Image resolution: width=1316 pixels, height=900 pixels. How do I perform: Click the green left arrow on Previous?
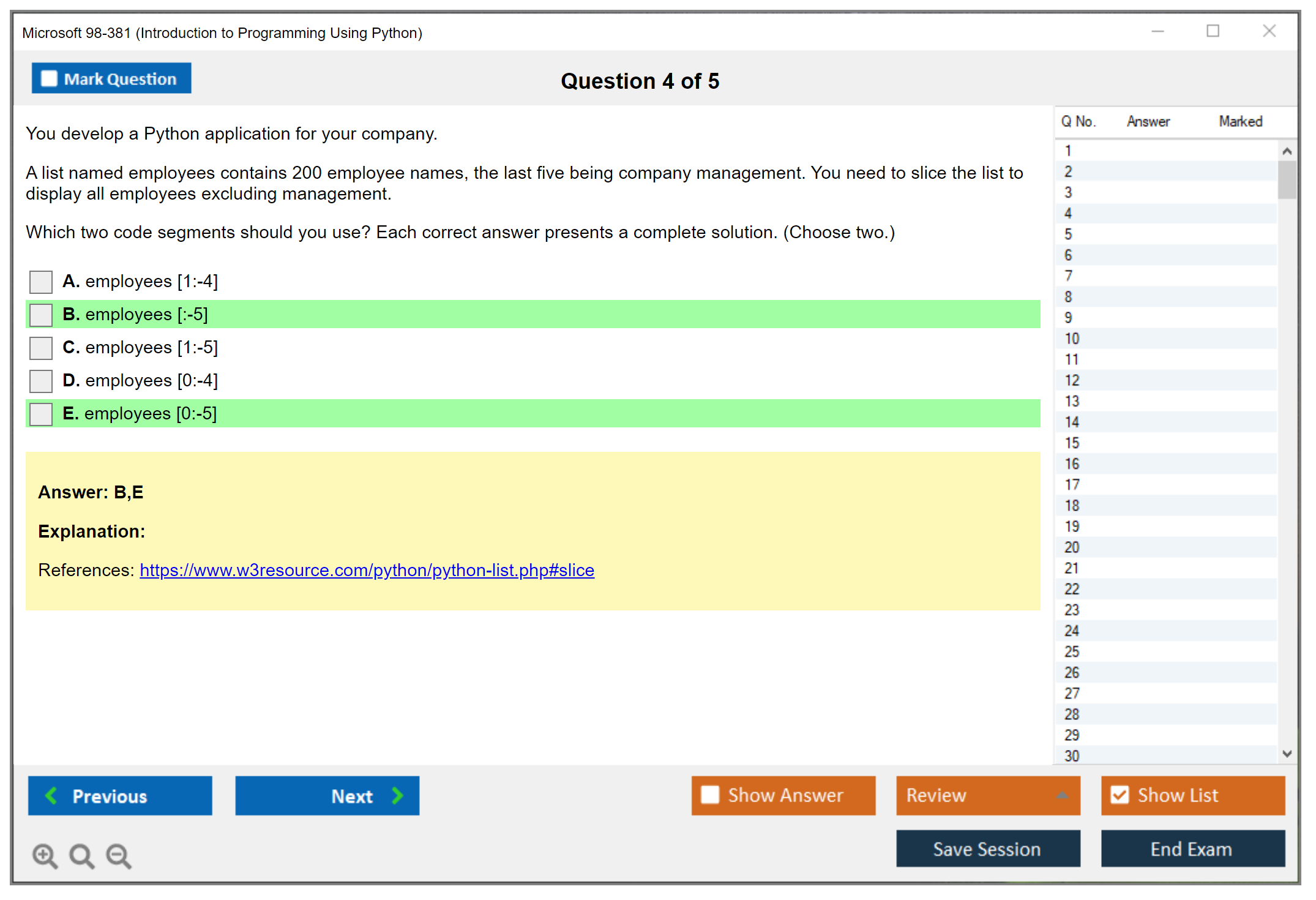(x=51, y=795)
